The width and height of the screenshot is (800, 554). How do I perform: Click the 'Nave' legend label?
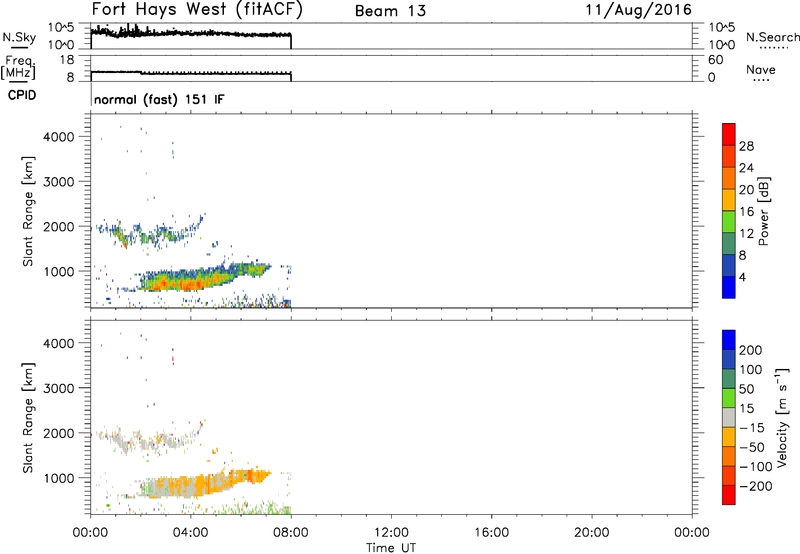point(761,70)
